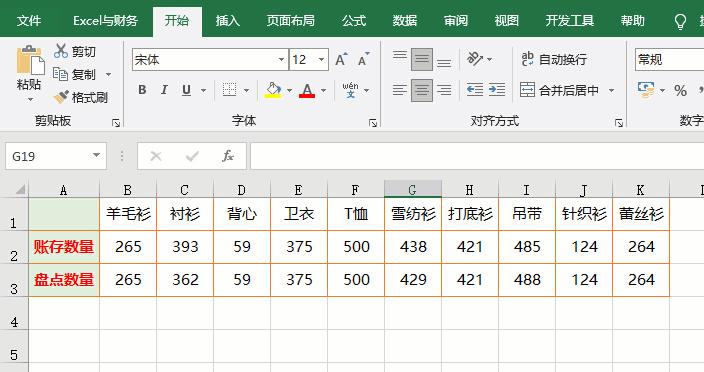Toggle Bold formatting
The image size is (704, 372).
(142, 90)
